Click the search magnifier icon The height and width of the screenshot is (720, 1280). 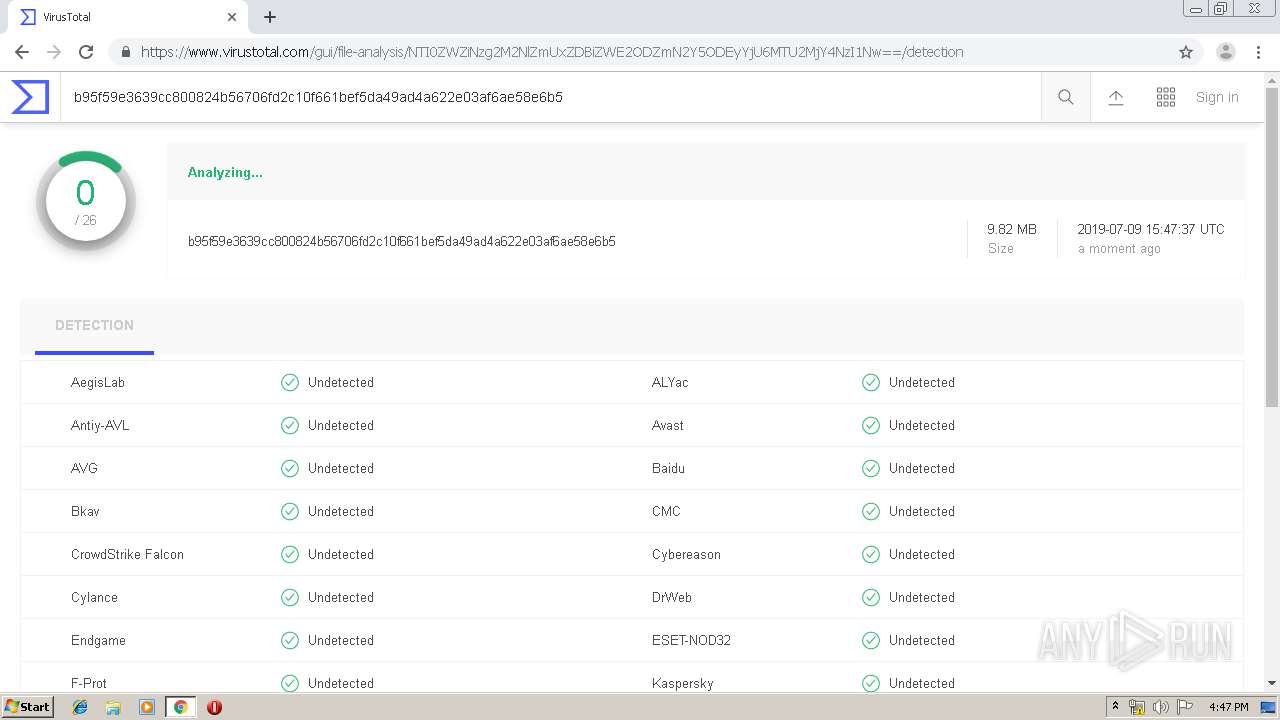(1066, 97)
